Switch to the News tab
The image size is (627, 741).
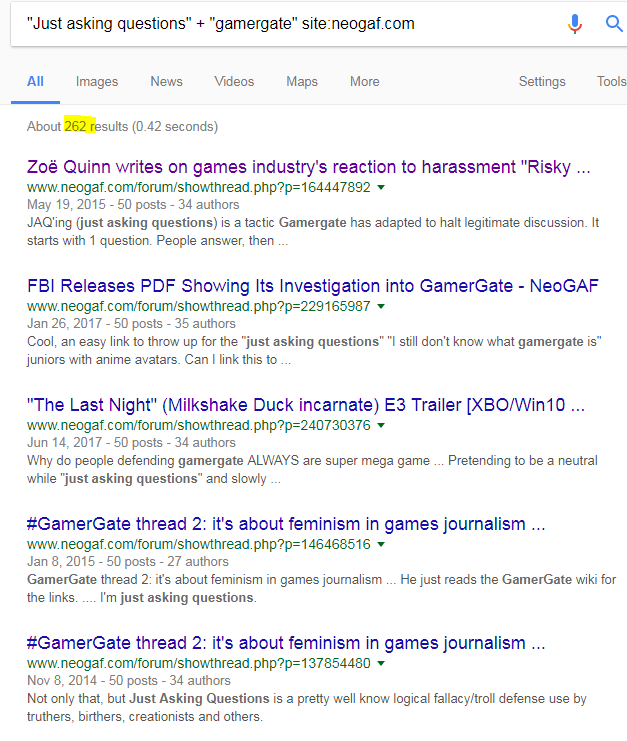point(166,81)
